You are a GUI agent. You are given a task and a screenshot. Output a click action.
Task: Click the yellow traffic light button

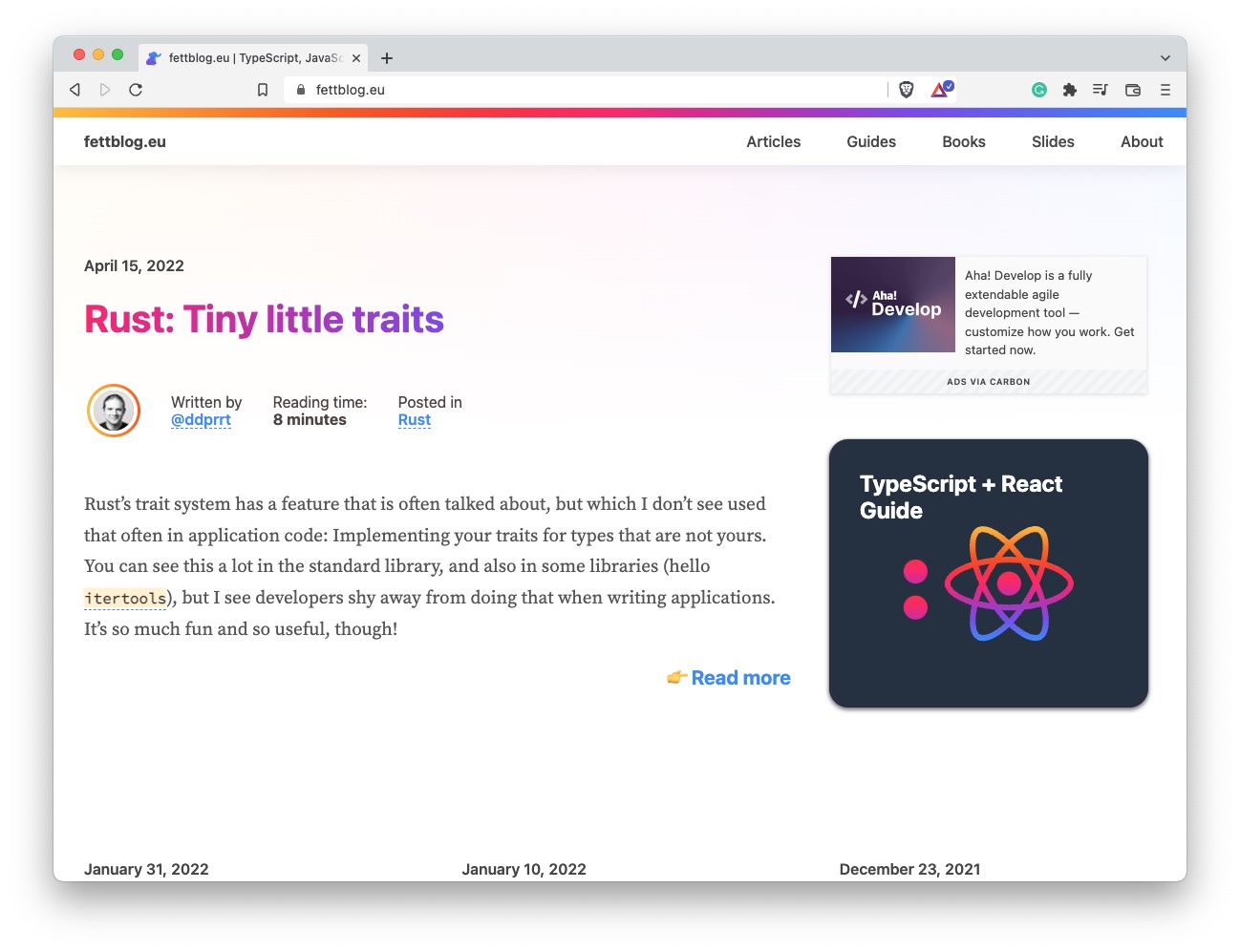click(96, 54)
